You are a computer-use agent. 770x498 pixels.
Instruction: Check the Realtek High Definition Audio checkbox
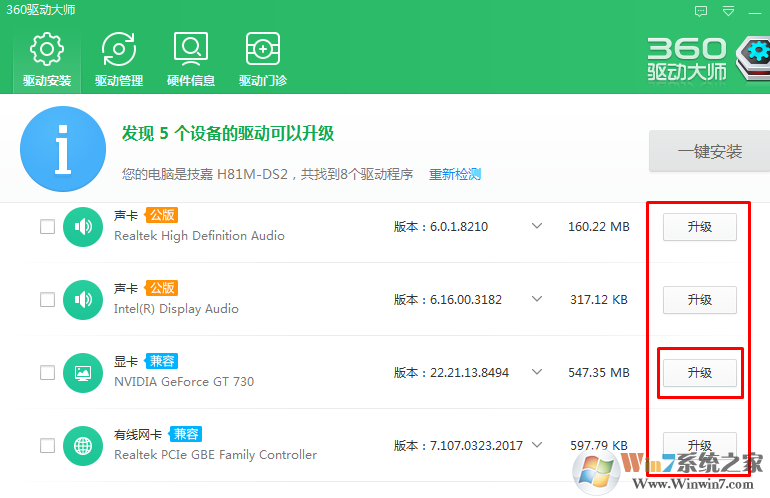pyautogui.click(x=47, y=227)
